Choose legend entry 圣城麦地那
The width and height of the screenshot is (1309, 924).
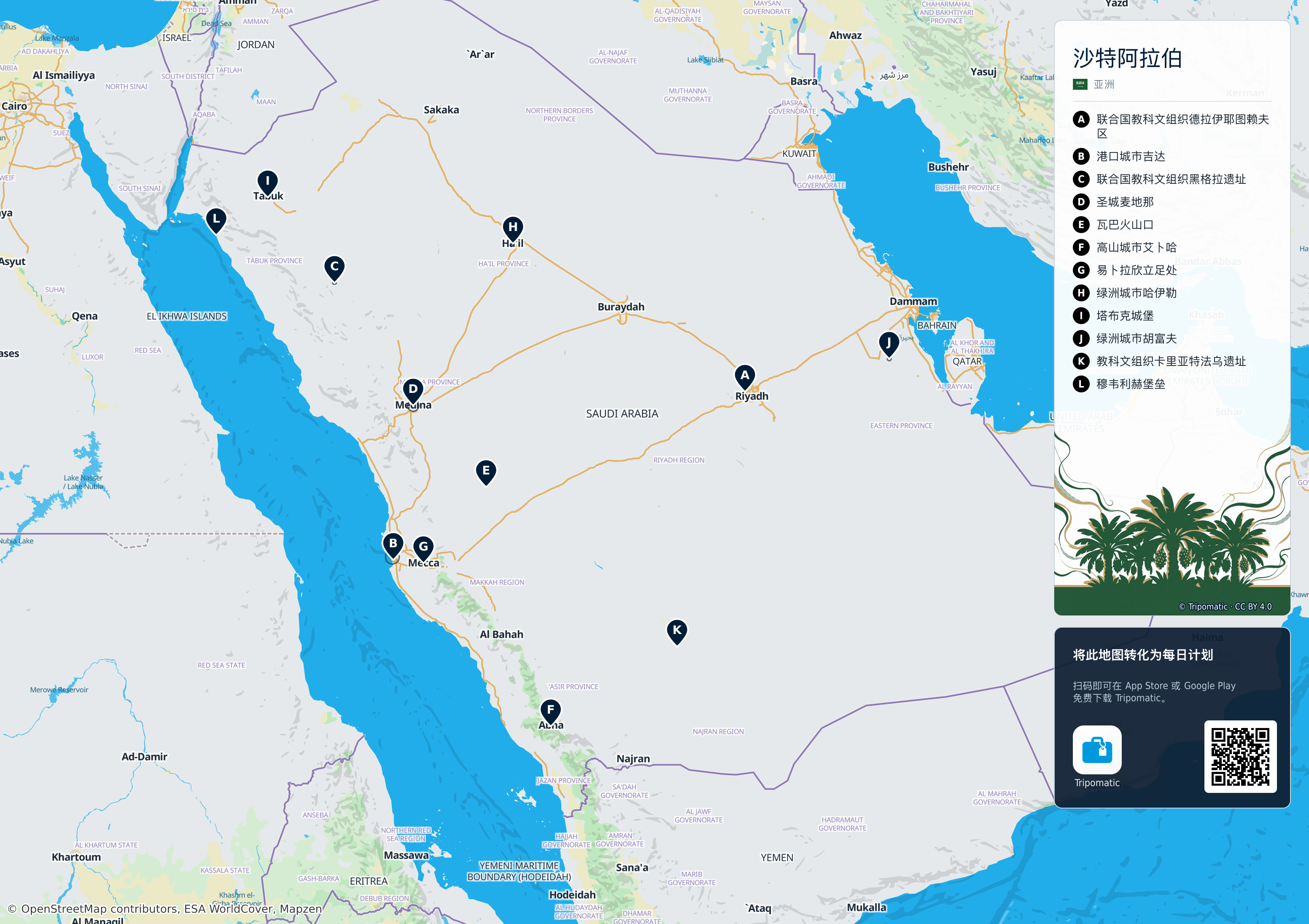click(x=1113, y=202)
